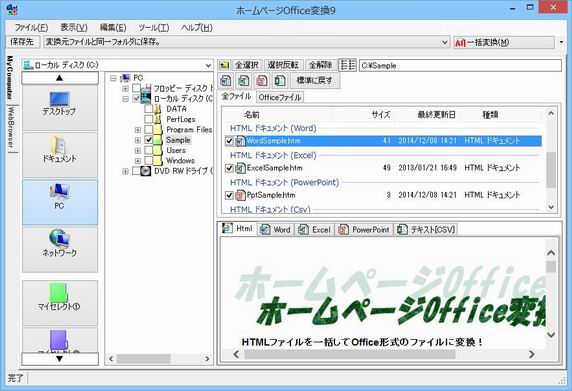572x391 pixels.
Task: Click the 一括変換(M) button
Action: point(503,42)
